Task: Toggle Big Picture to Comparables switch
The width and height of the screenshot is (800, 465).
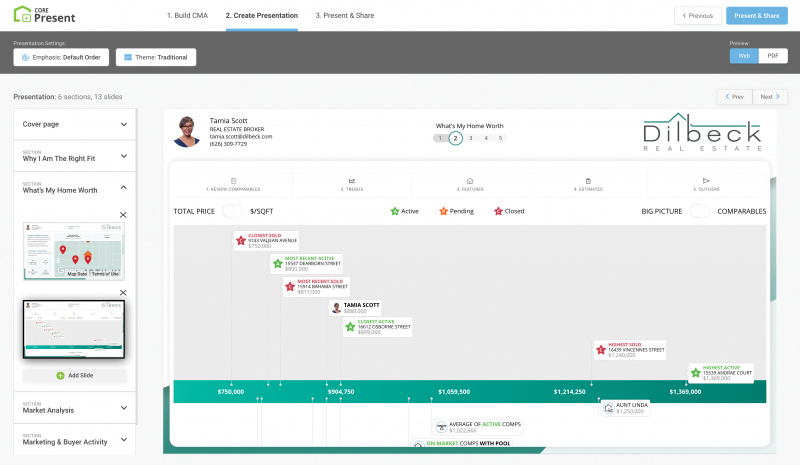Action: tap(699, 211)
